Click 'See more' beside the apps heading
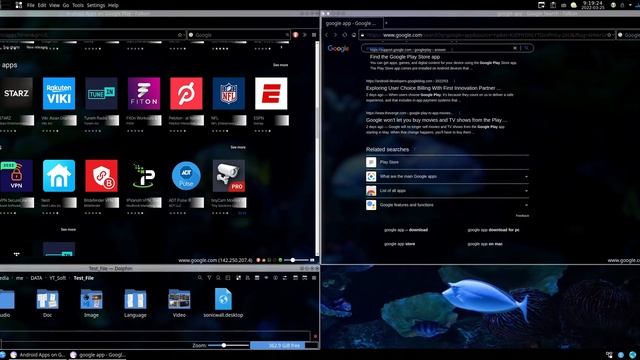 click(x=280, y=65)
